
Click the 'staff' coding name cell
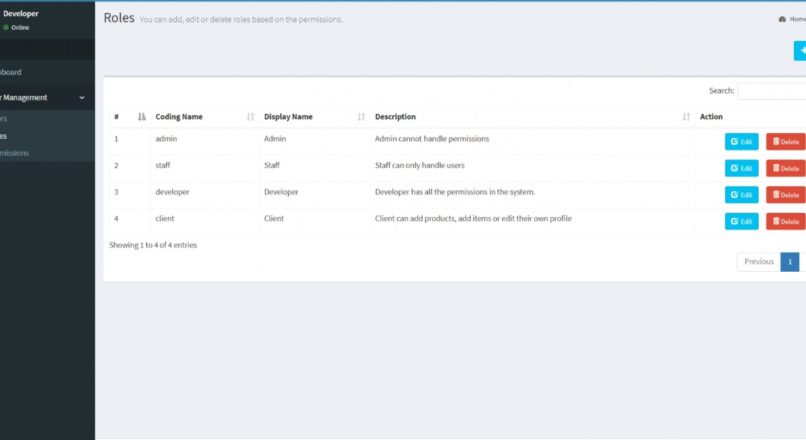(x=162, y=165)
